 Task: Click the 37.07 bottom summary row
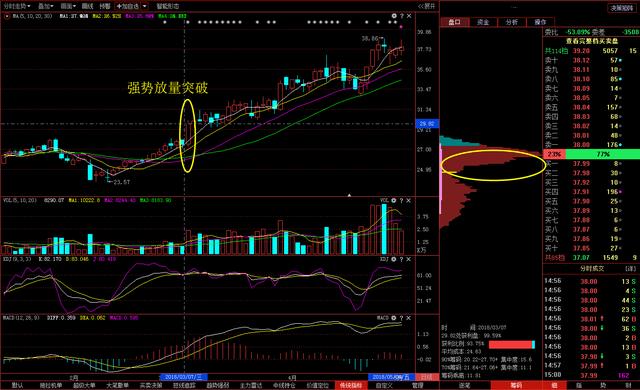591,258
